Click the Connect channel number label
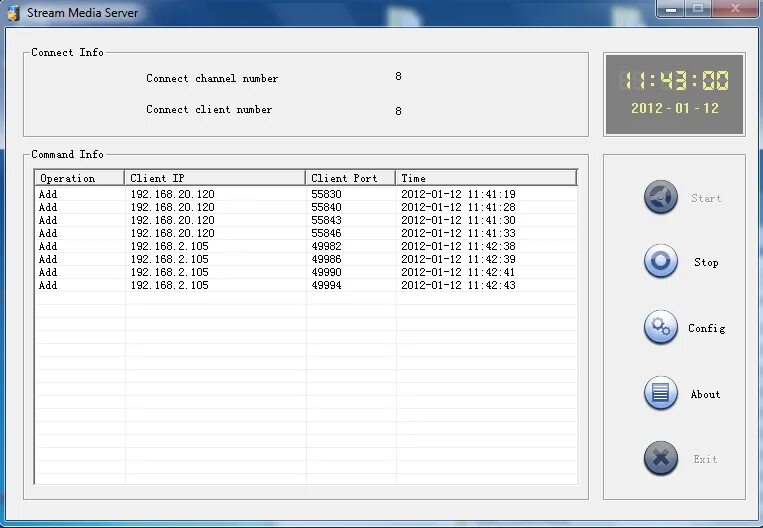 pyautogui.click(x=212, y=78)
